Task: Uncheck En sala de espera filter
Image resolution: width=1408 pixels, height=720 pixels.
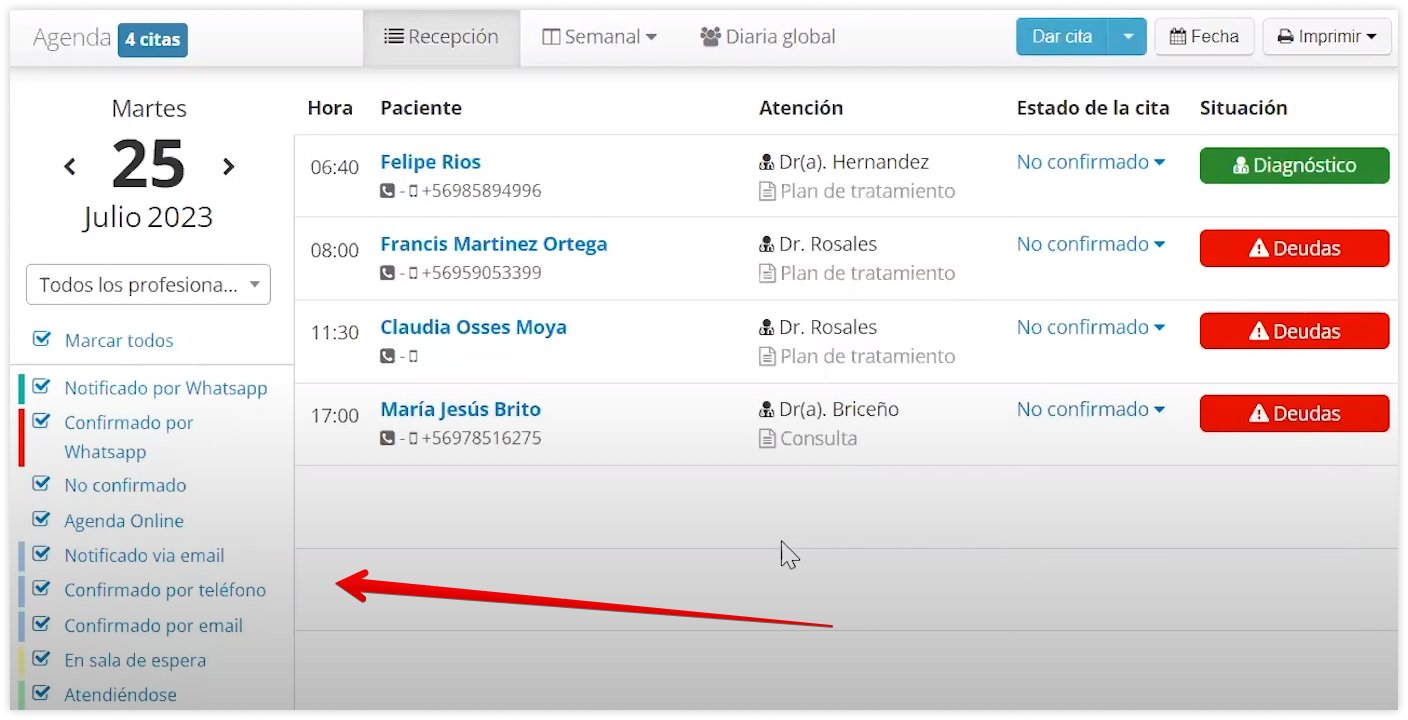Action: [41, 659]
